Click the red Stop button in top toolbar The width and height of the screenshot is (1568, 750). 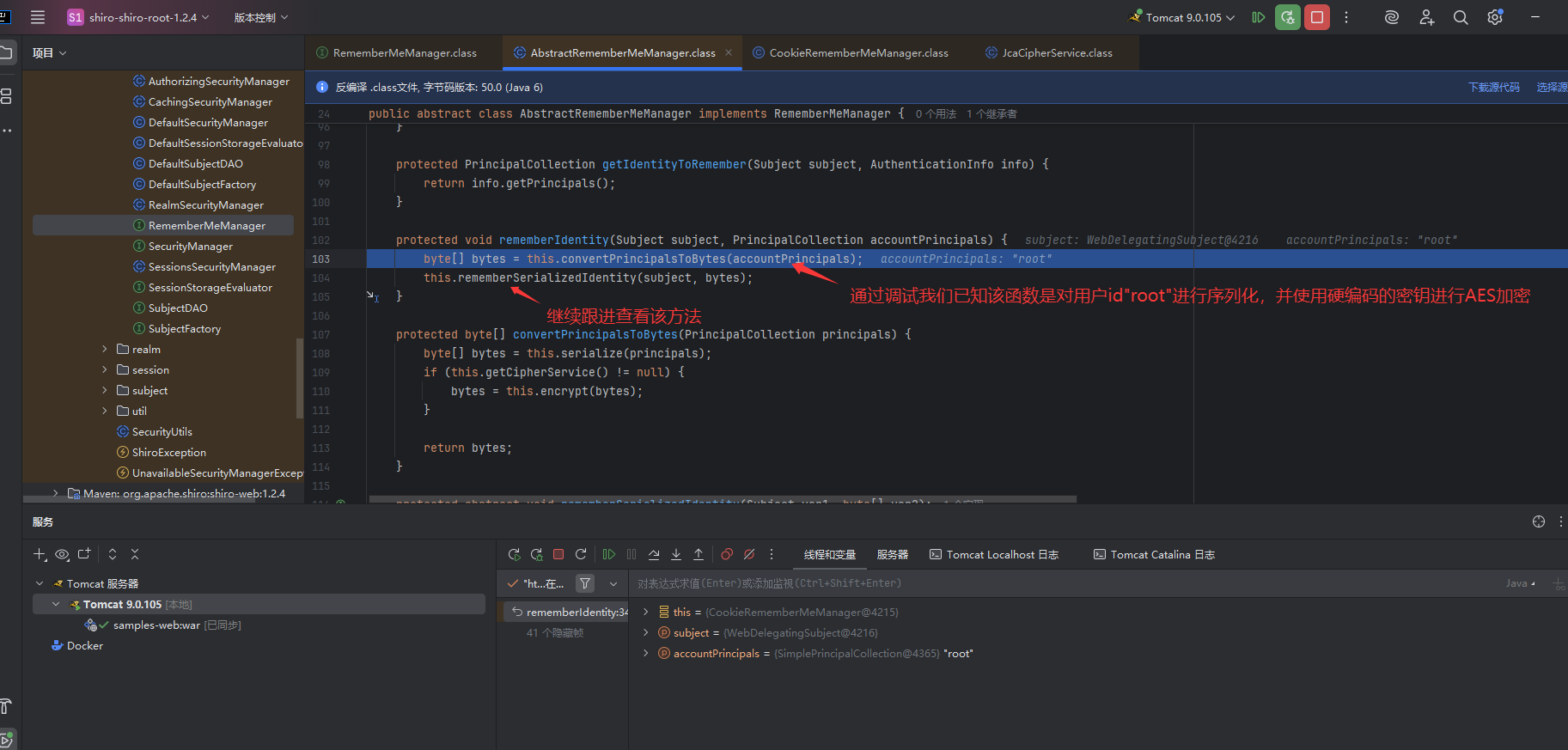pos(1316,17)
